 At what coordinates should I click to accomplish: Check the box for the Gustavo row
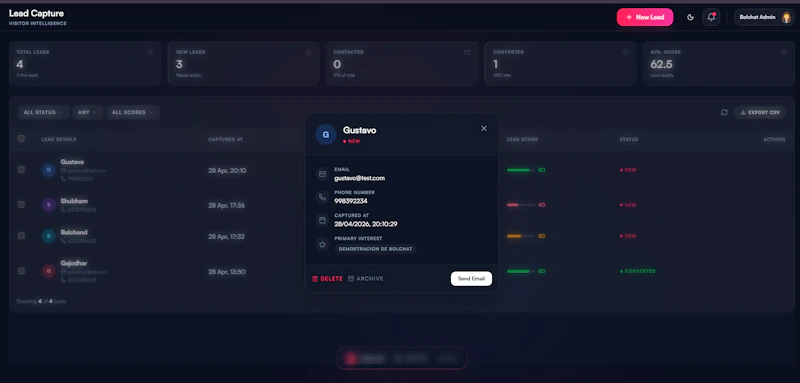[x=21, y=169]
